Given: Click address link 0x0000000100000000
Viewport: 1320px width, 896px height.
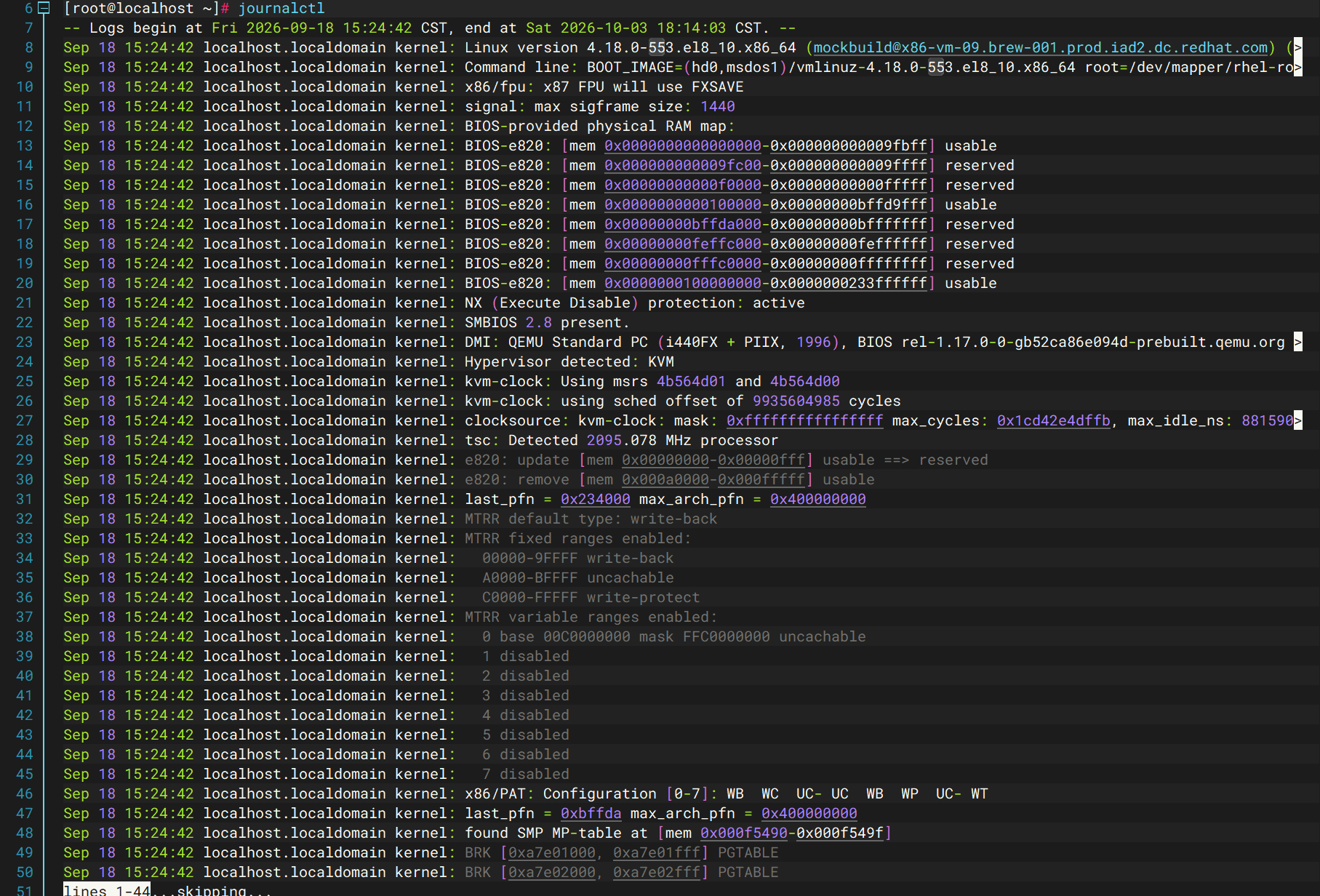Looking at the screenshot, I should pyautogui.click(x=683, y=283).
